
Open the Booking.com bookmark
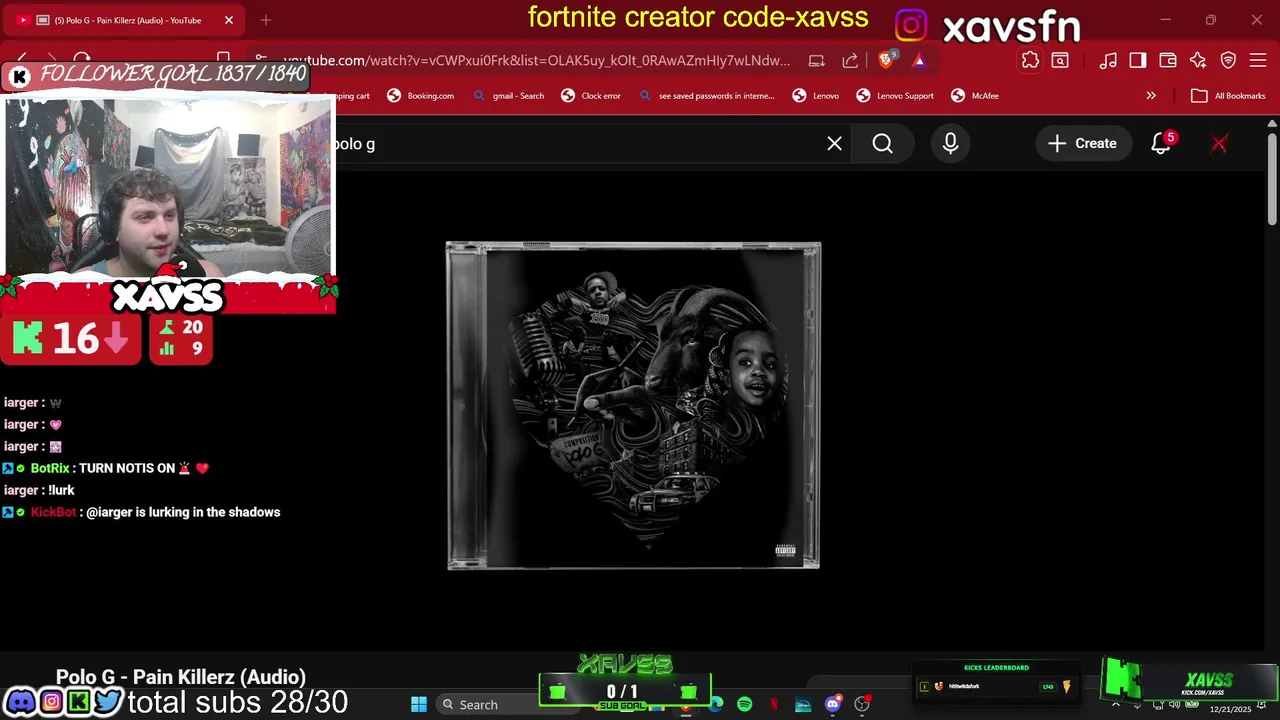tap(421, 96)
